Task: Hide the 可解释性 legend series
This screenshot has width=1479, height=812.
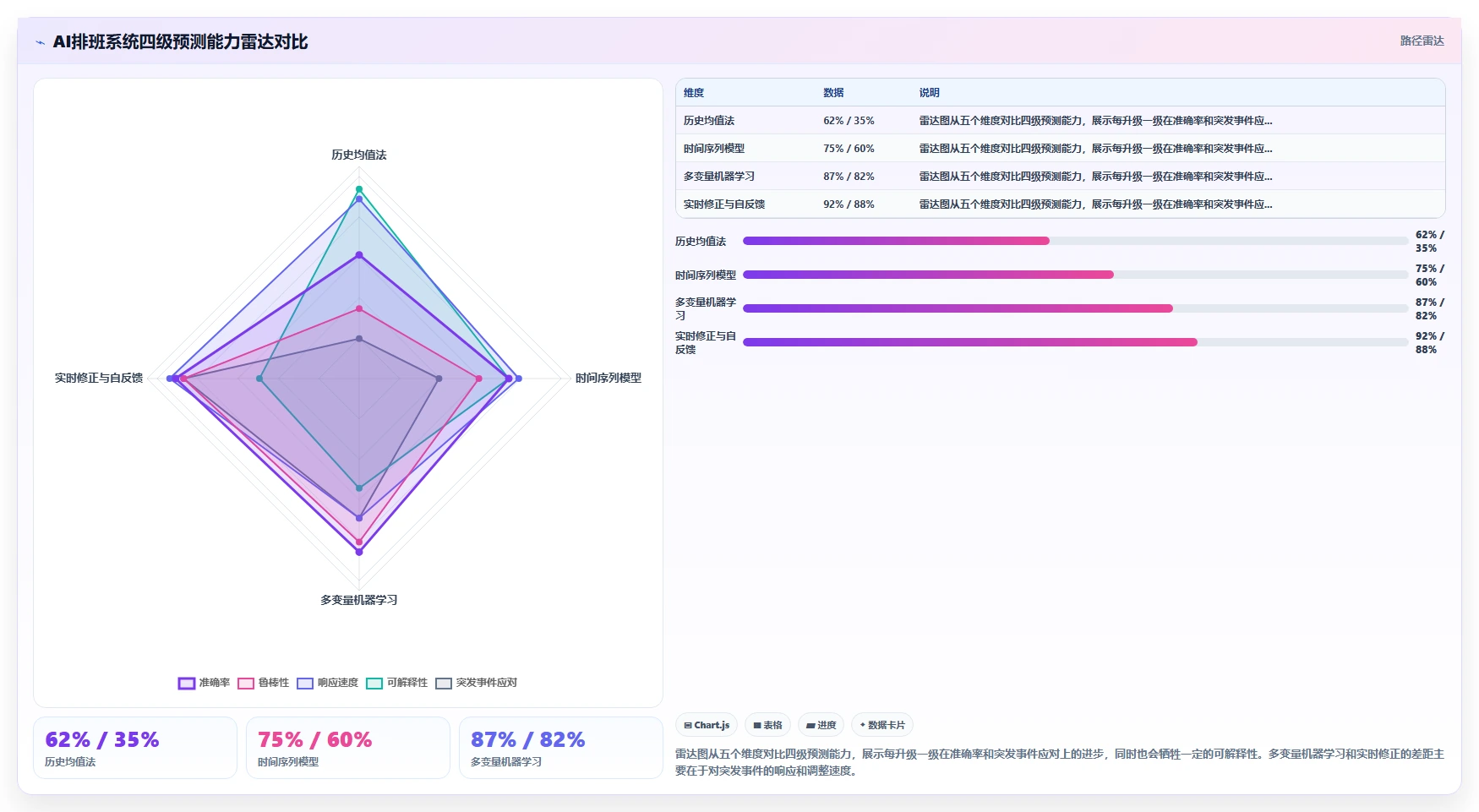Action: [x=396, y=683]
